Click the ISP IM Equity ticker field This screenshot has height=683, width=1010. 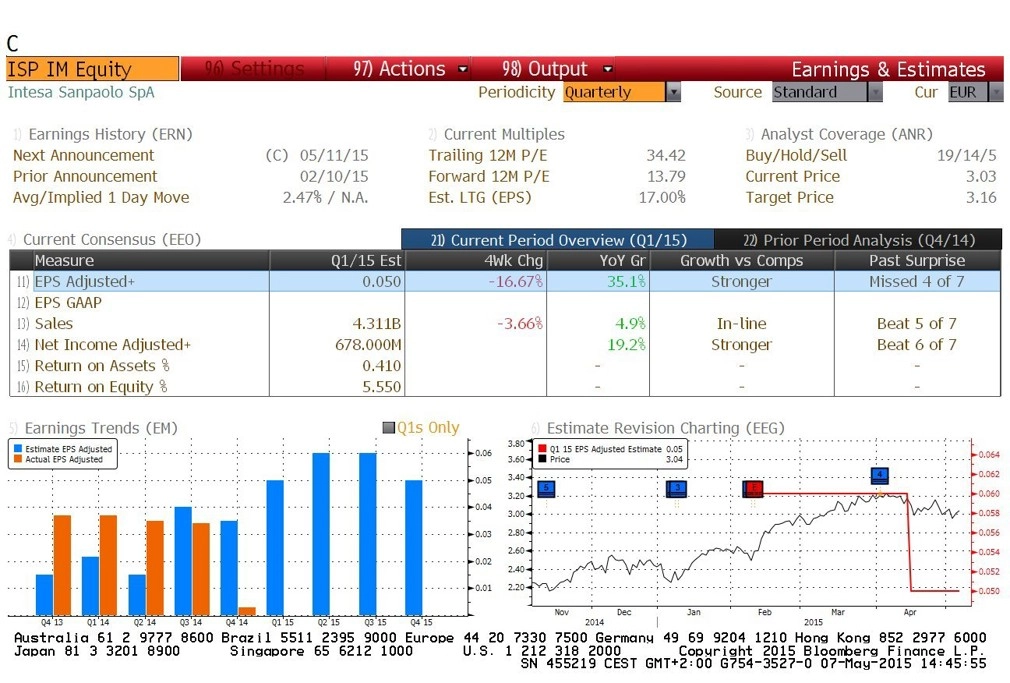click(x=92, y=69)
